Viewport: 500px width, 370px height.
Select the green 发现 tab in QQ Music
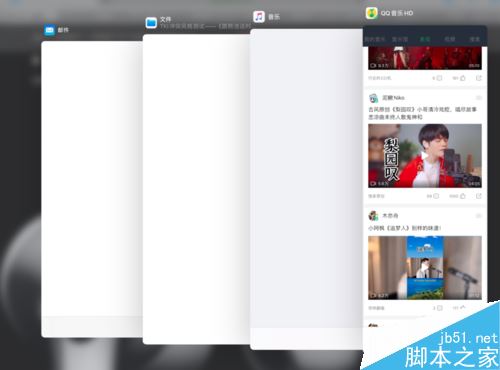pyautogui.click(x=425, y=39)
